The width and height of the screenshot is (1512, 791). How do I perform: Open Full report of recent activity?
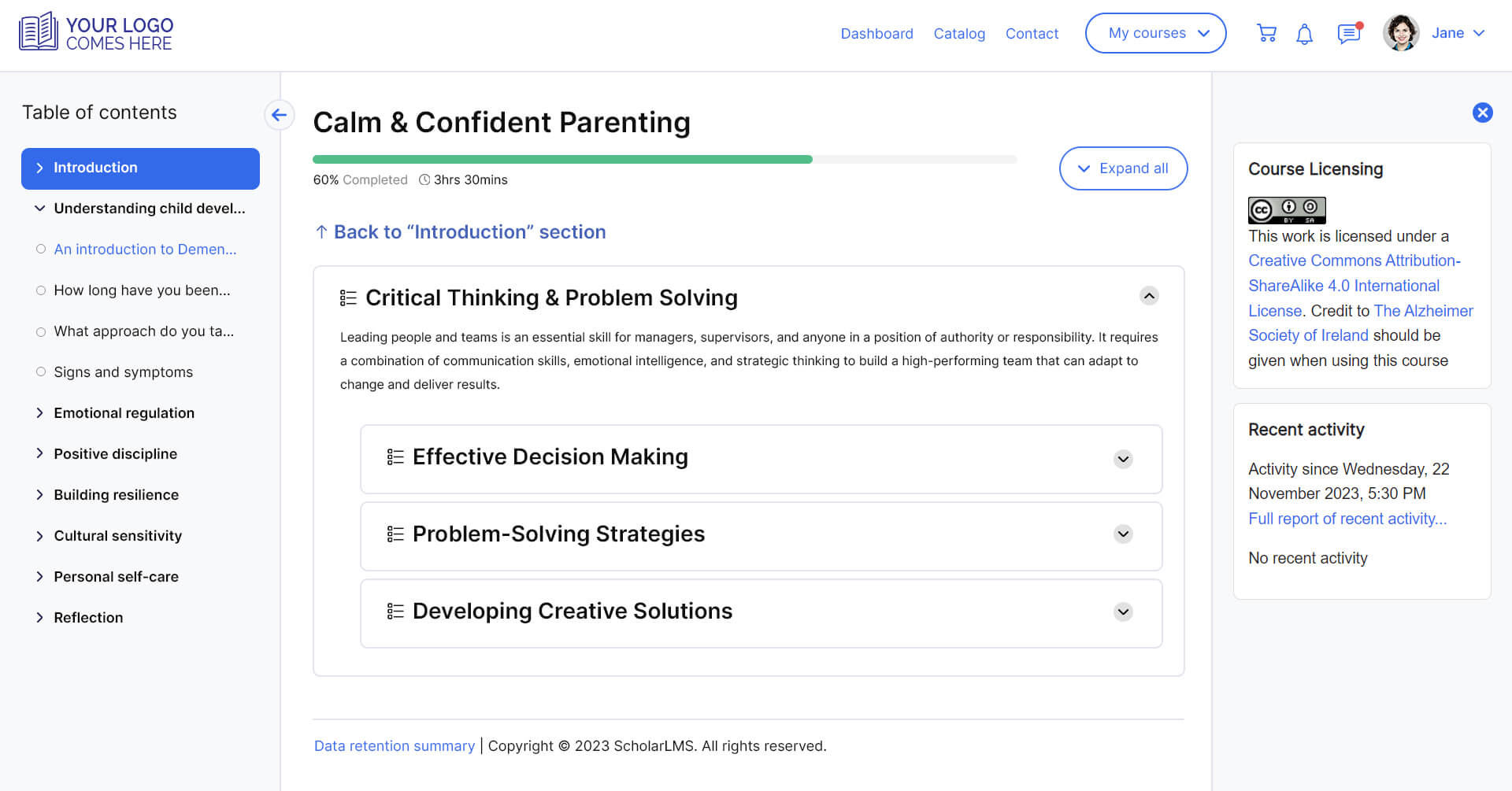(x=1347, y=519)
